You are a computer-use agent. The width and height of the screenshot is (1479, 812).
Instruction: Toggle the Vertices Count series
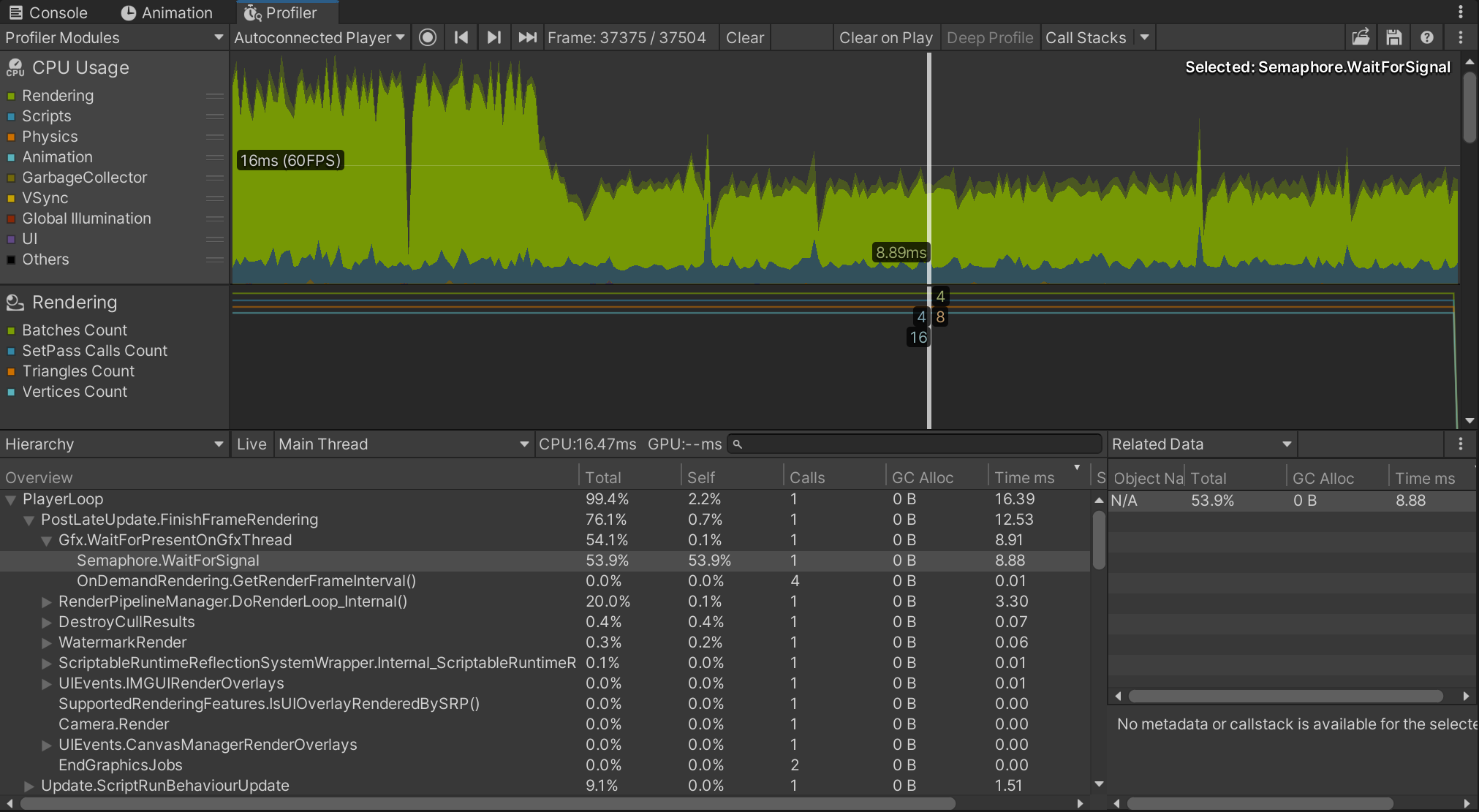coord(11,392)
